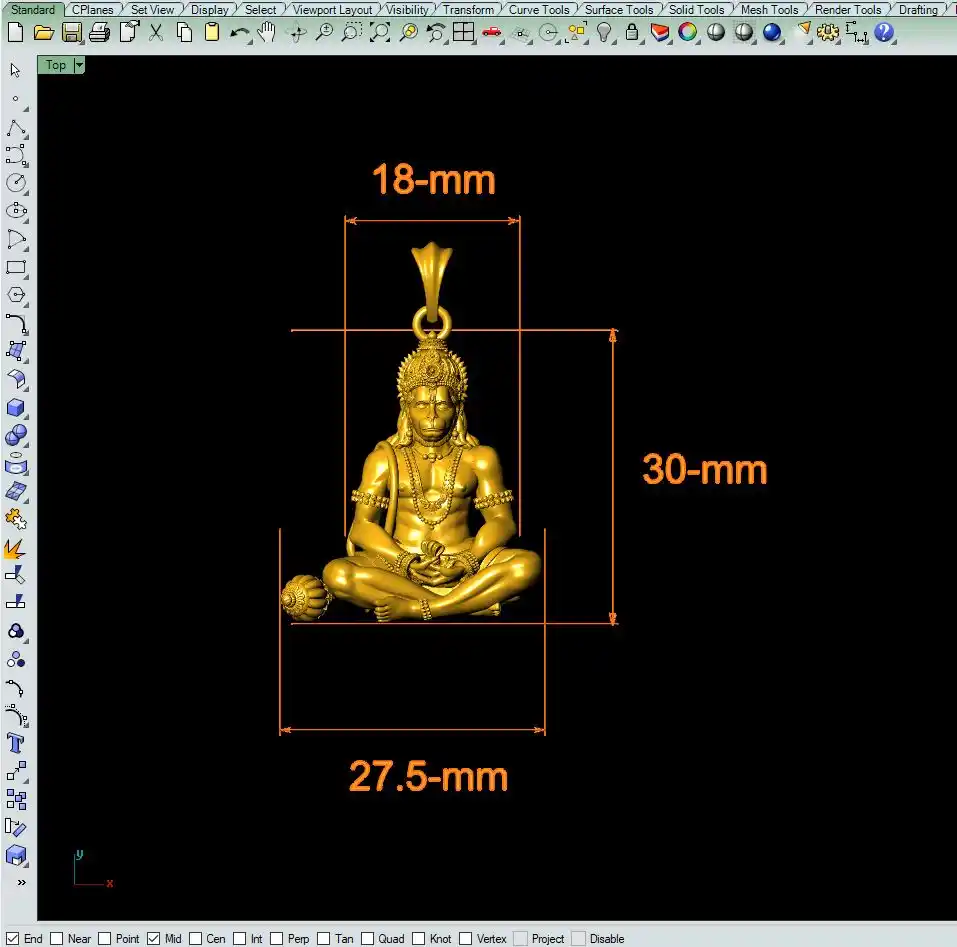
Task: Activate the Pan hand tool
Action: 267,33
